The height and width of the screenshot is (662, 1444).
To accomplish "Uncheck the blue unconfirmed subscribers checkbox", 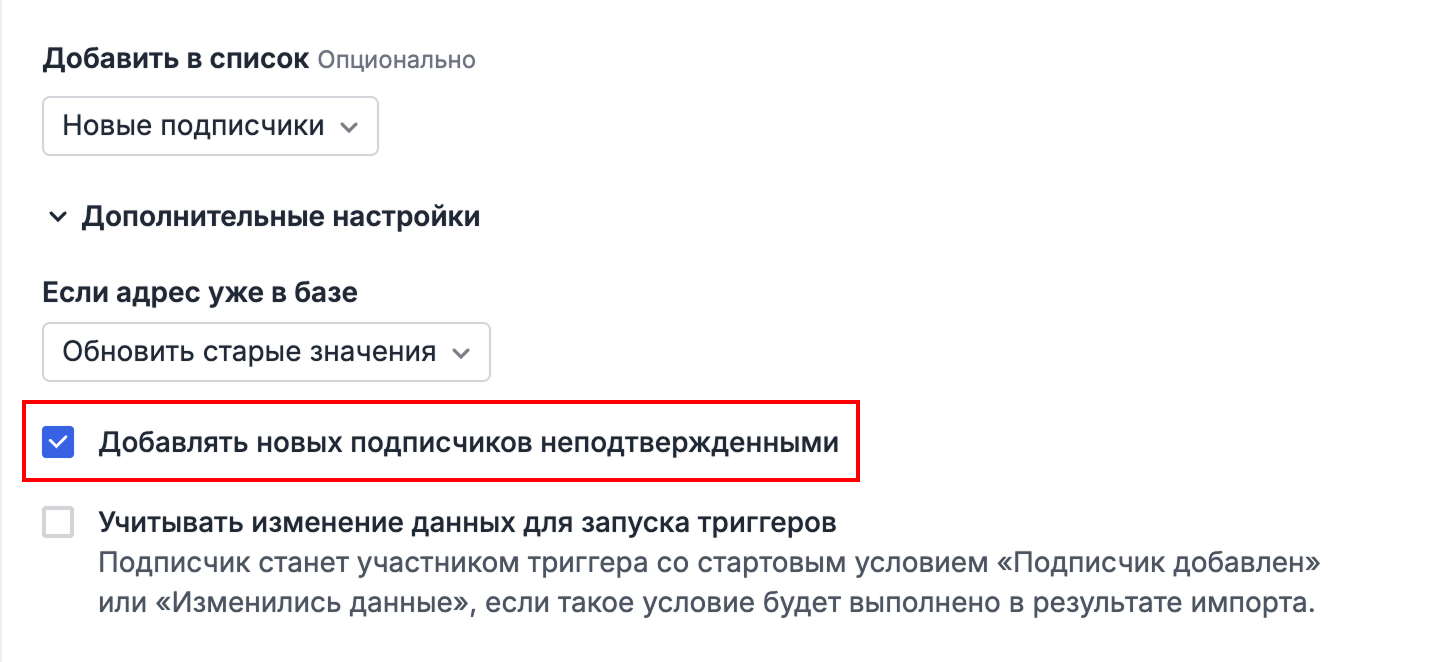I will [59, 442].
